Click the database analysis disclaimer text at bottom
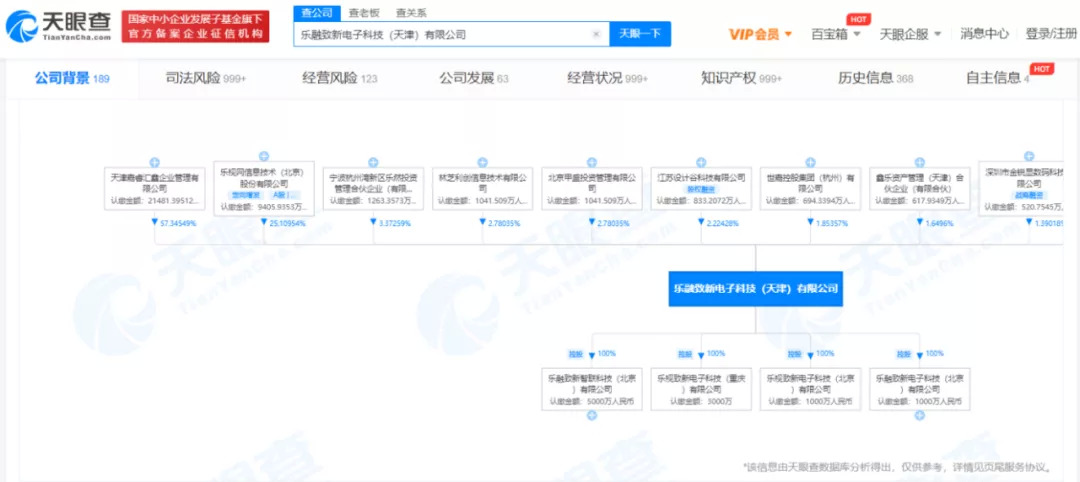This screenshot has width=1080, height=482. (897, 466)
